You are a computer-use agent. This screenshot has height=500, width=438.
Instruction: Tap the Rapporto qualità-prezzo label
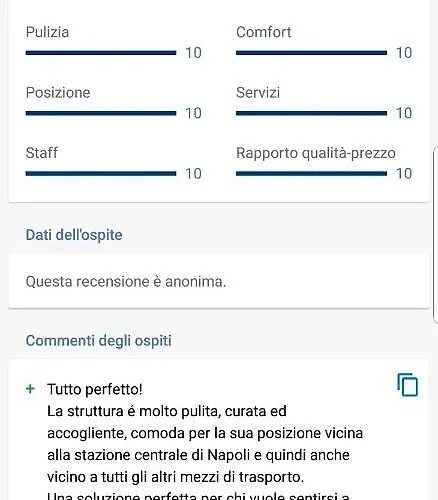pos(316,153)
